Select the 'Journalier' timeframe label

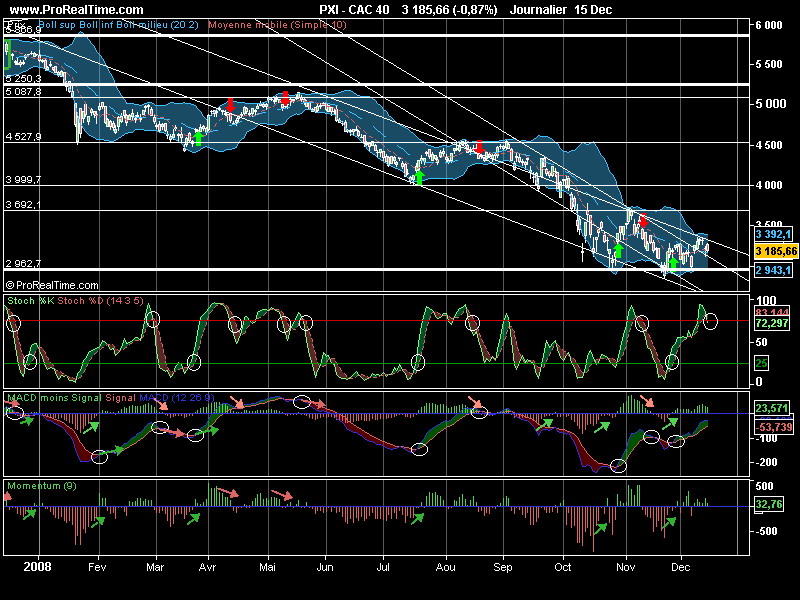(538, 10)
